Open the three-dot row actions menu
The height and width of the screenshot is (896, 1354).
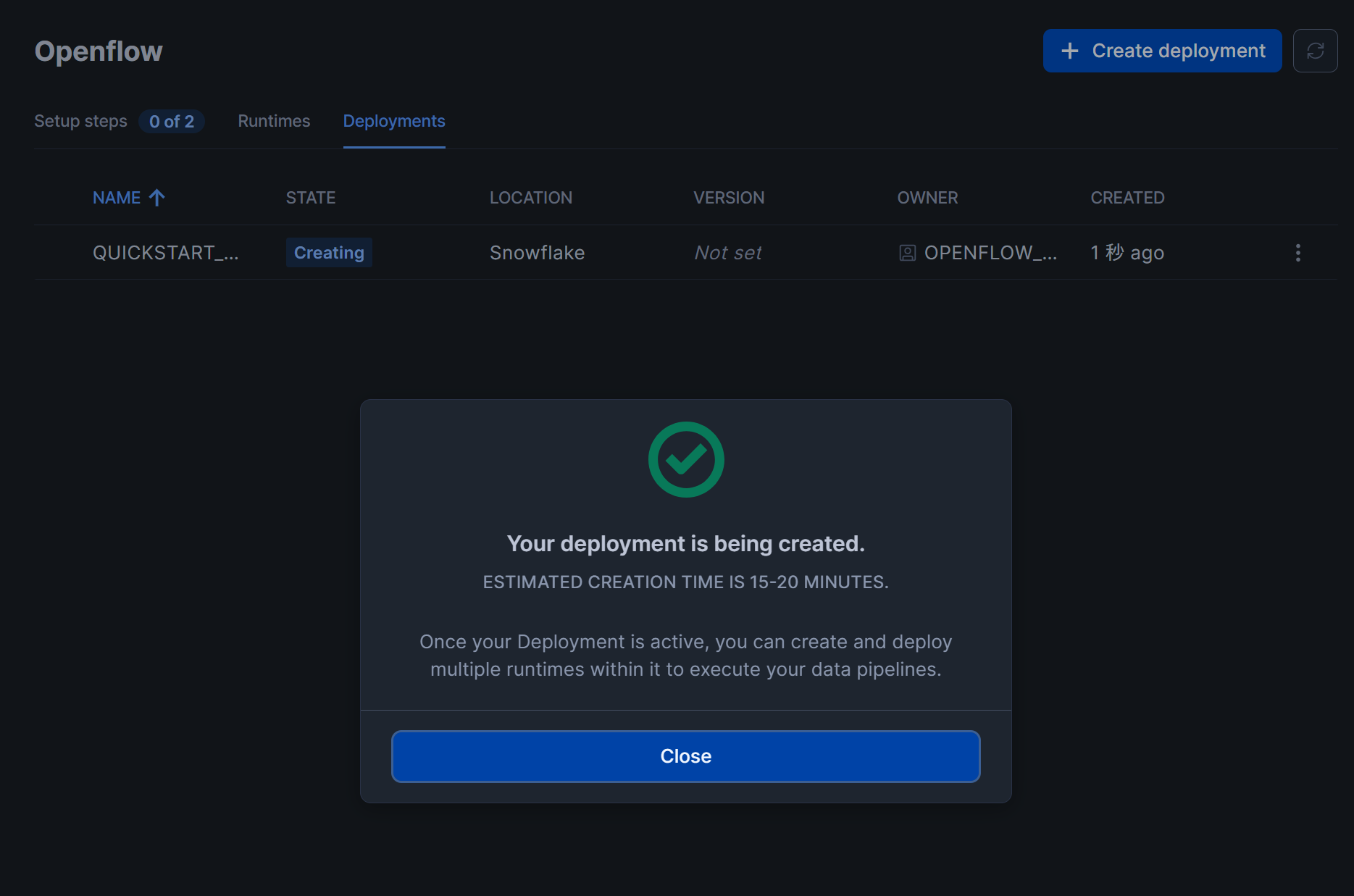(x=1297, y=253)
